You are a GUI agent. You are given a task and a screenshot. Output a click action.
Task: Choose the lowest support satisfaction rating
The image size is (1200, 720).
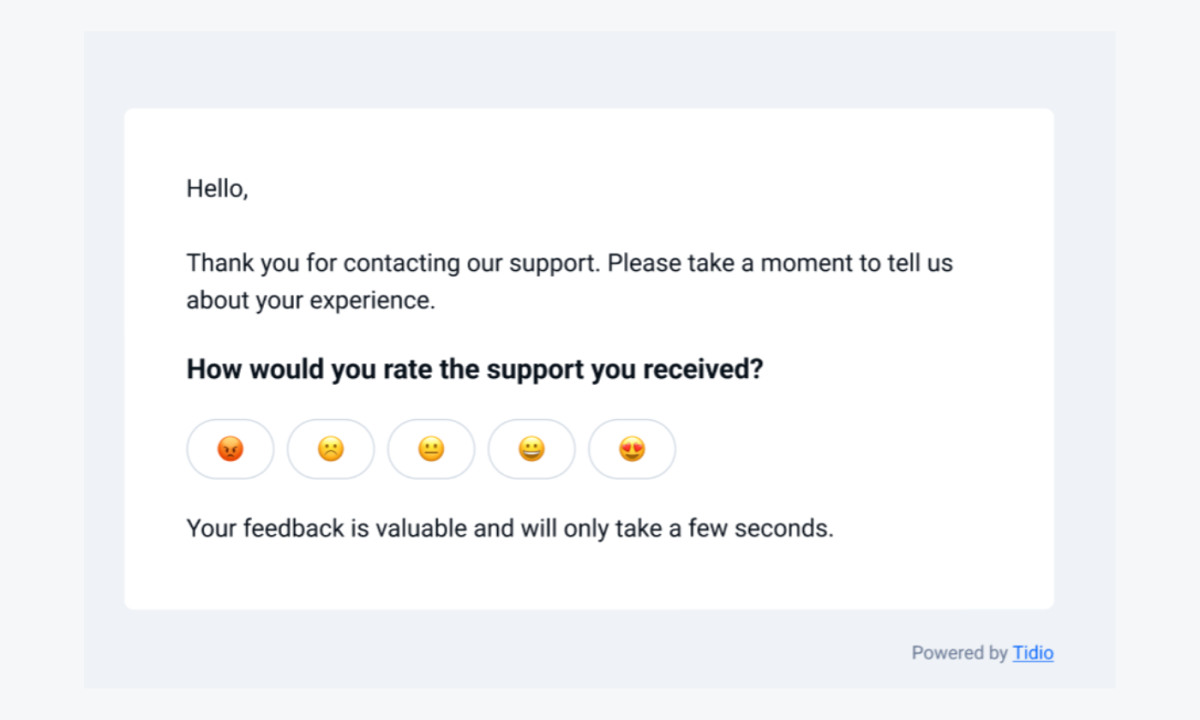pyautogui.click(x=230, y=449)
